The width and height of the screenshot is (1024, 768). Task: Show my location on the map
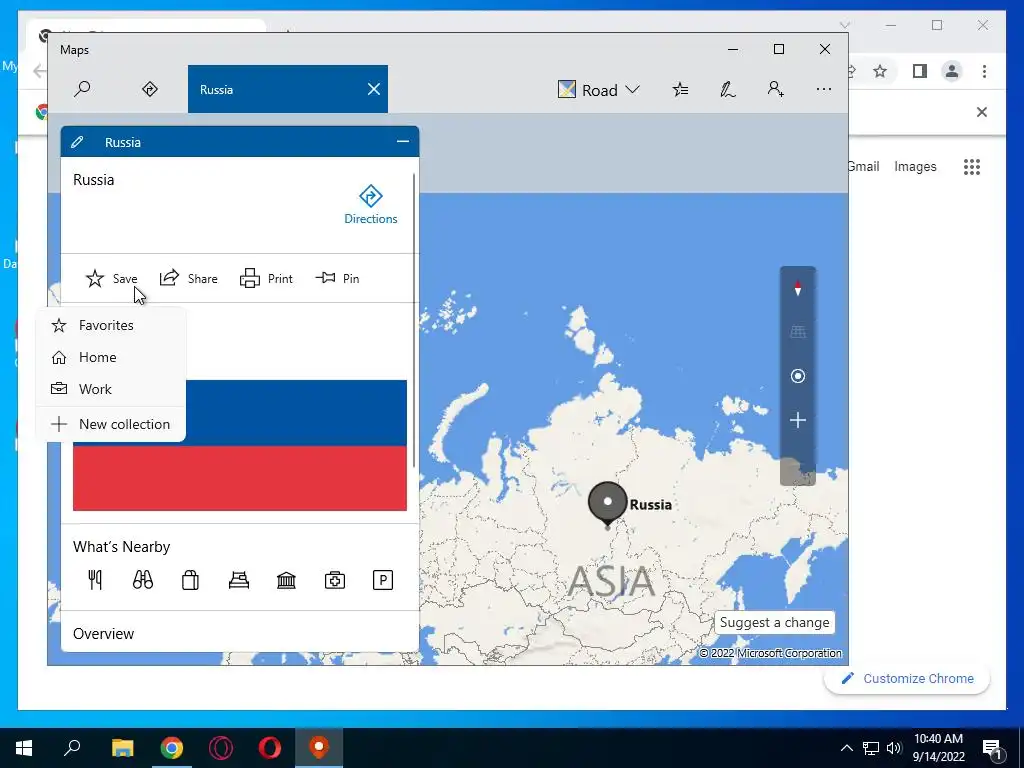[x=797, y=376]
